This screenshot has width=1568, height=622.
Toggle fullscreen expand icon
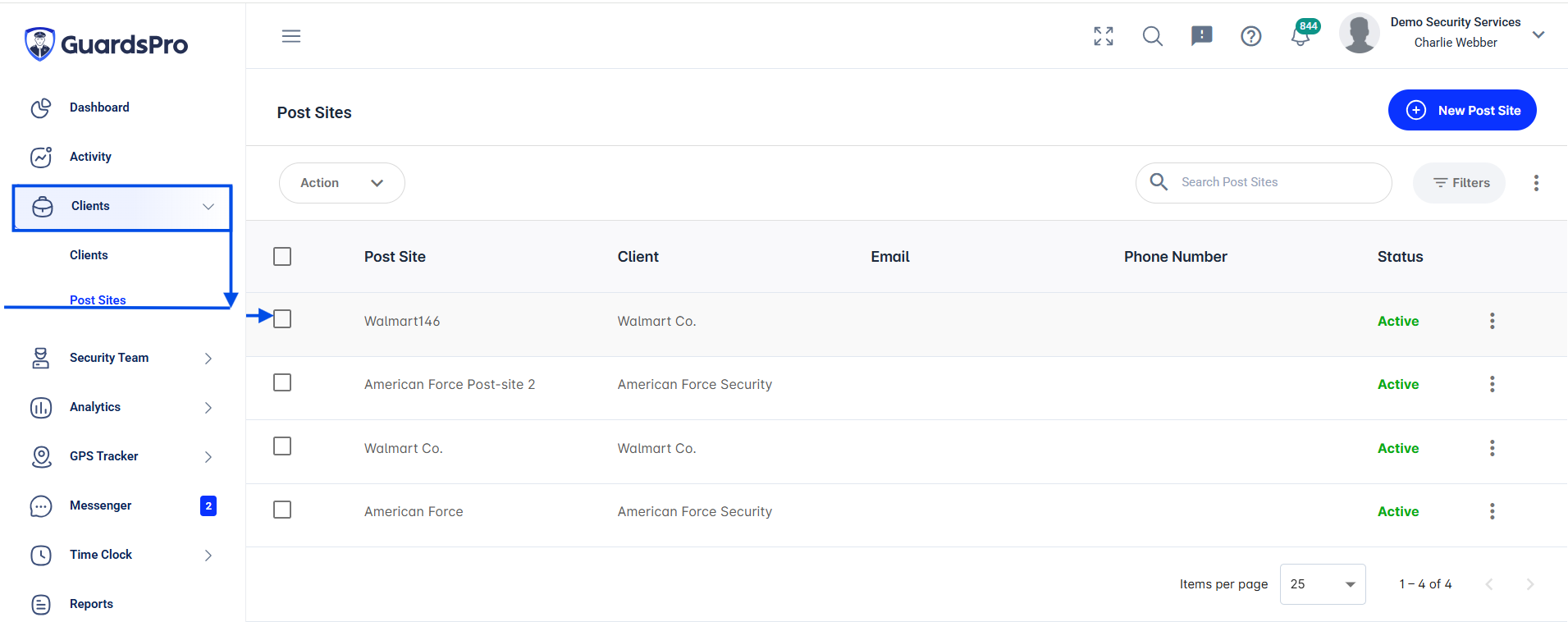point(1104,36)
